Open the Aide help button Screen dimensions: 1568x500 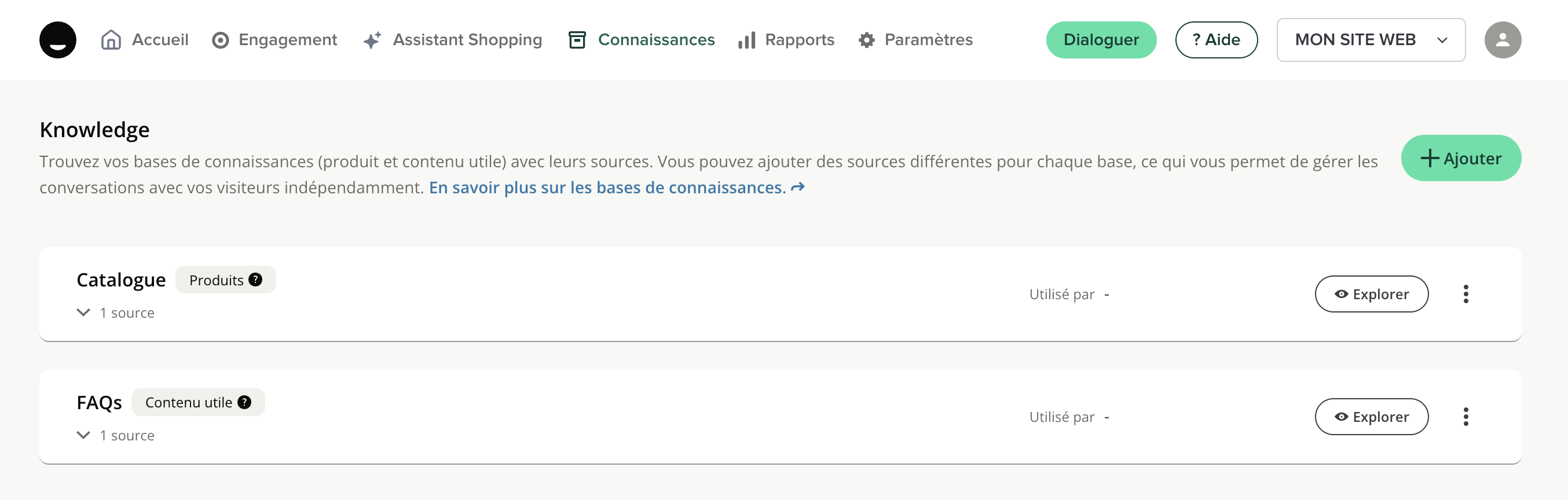point(1215,40)
